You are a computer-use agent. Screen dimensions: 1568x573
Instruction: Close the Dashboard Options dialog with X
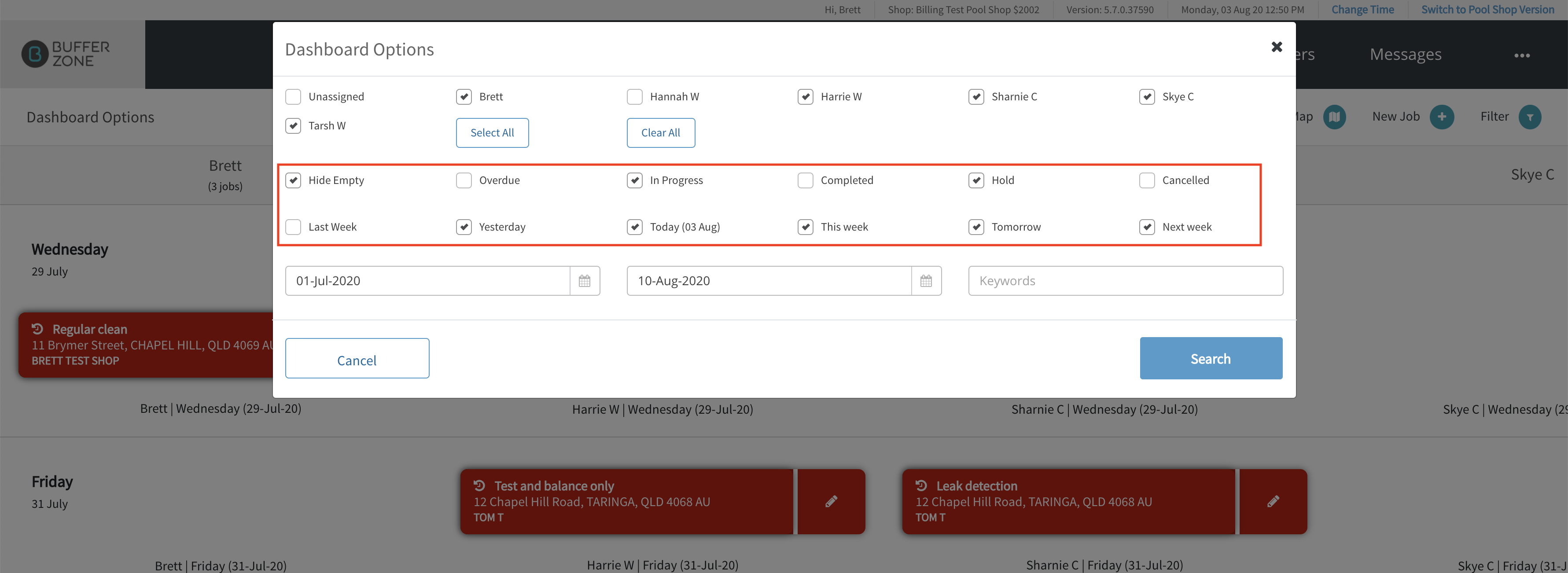coord(1277,47)
